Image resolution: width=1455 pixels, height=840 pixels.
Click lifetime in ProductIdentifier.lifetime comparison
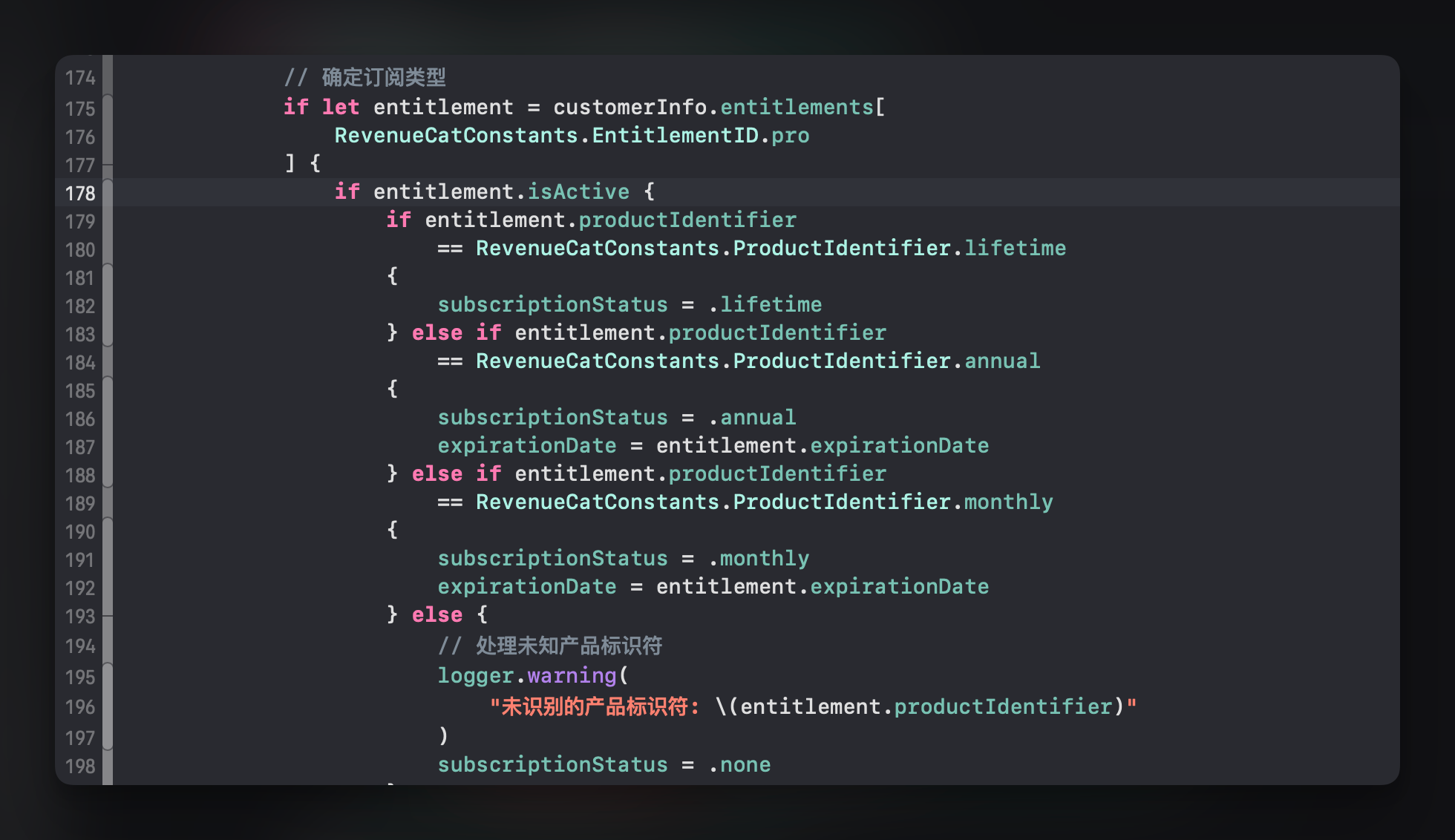pos(1015,249)
